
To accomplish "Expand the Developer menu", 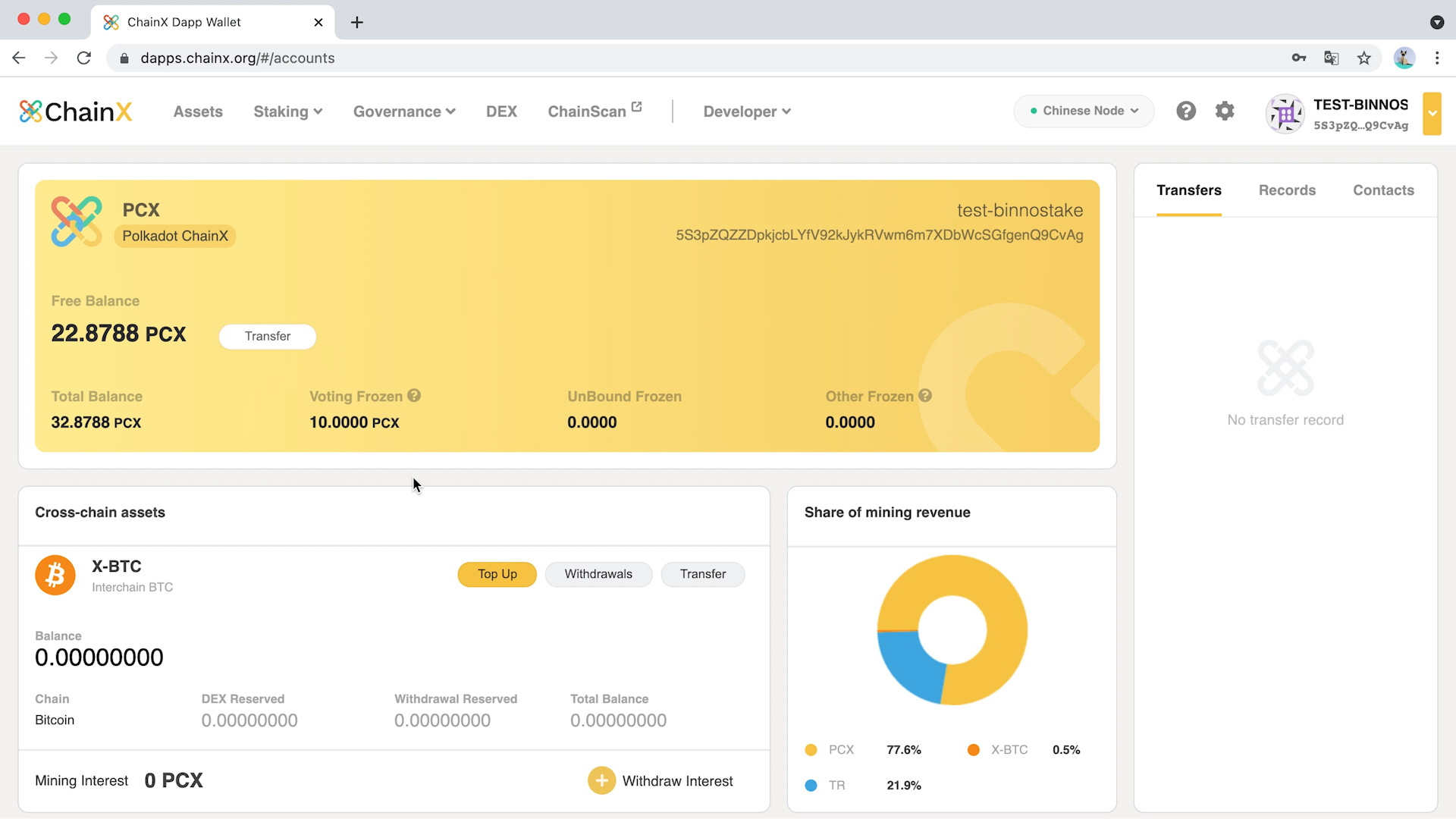I will (747, 111).
